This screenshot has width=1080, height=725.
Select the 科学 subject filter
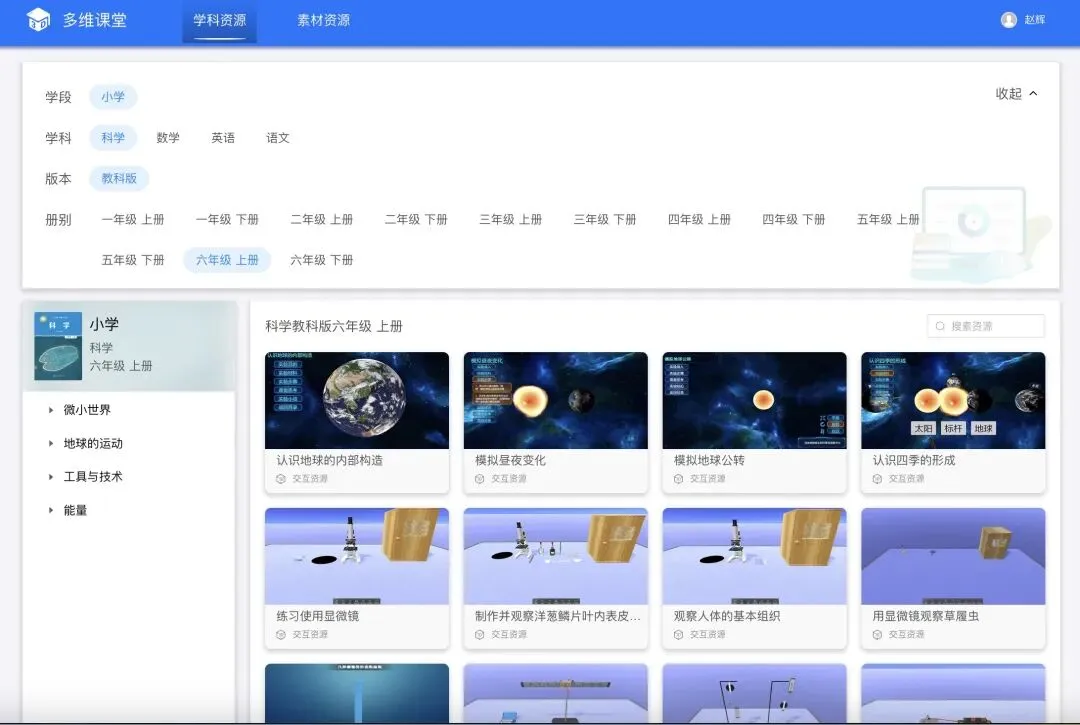(x=113, y=138)
